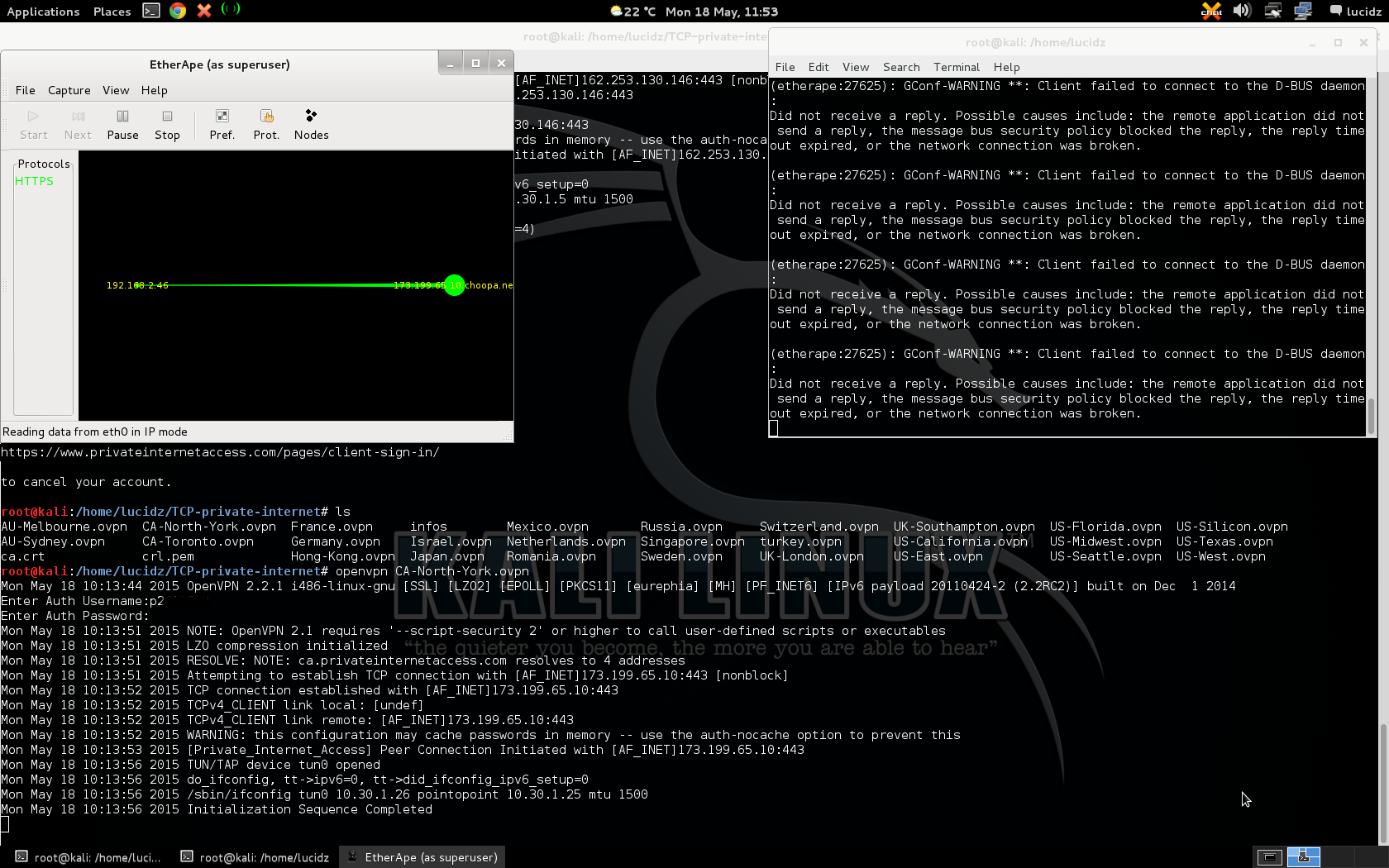Select the second workspace in switcher
Image resolution: width=1389 pixels, height=868 pixels.
[x=1304, y=857]
